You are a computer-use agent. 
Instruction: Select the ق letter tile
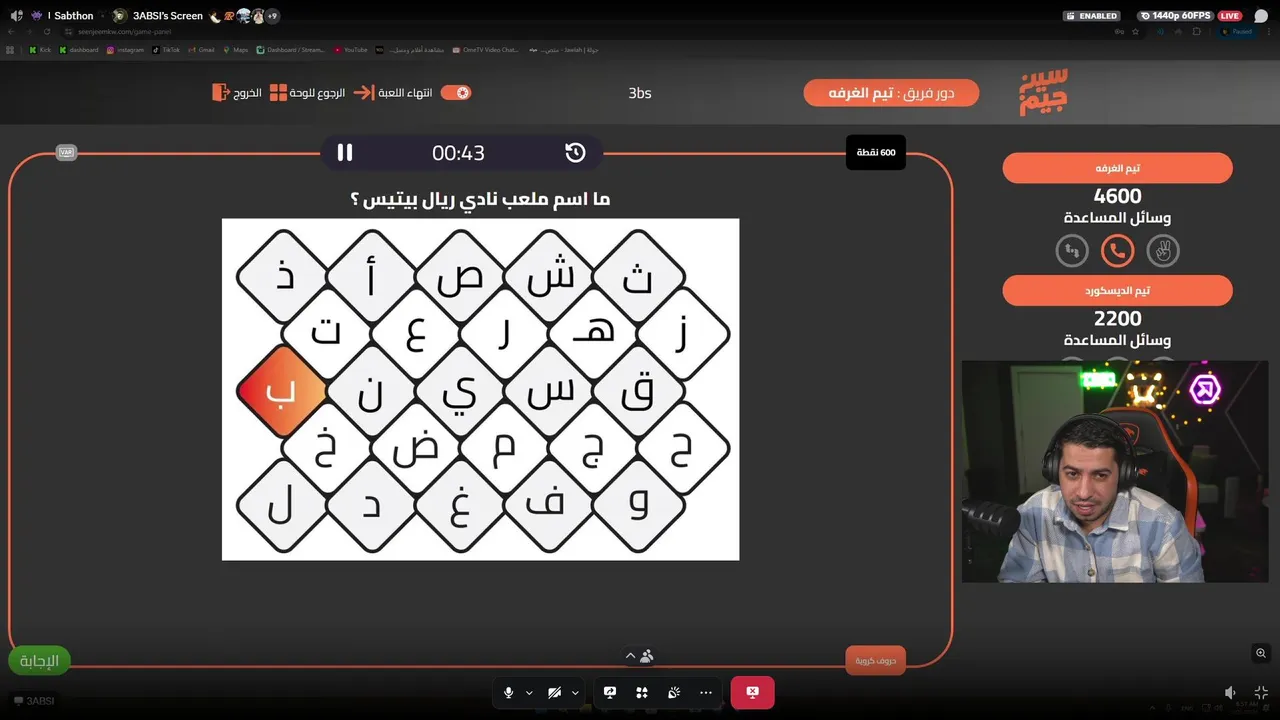click(638, 391)
